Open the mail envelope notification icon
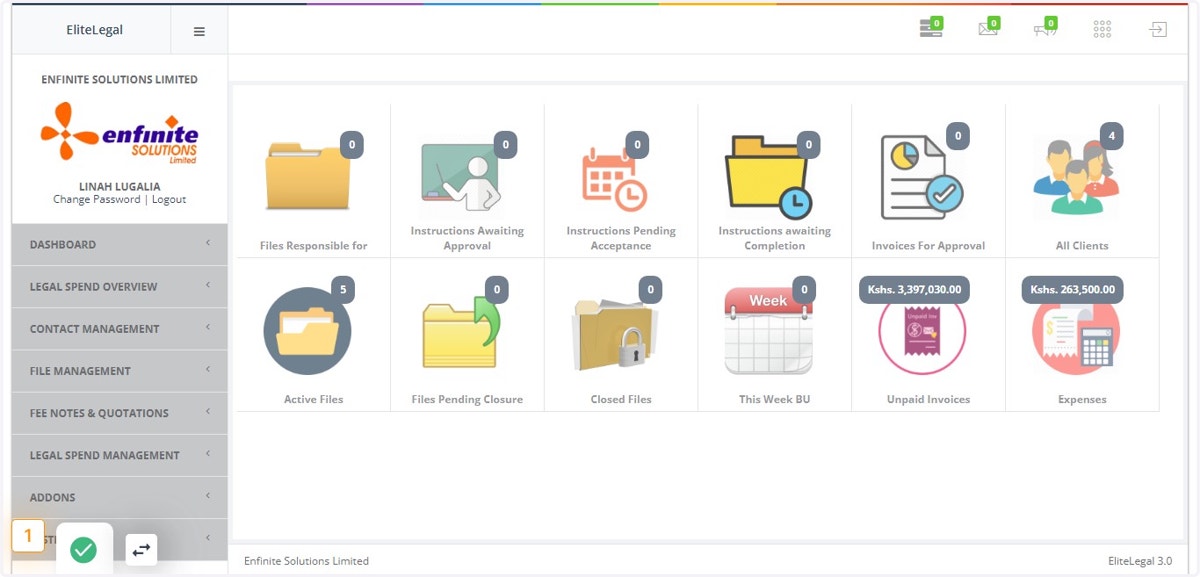1200x577 pixels. [988, 29]
